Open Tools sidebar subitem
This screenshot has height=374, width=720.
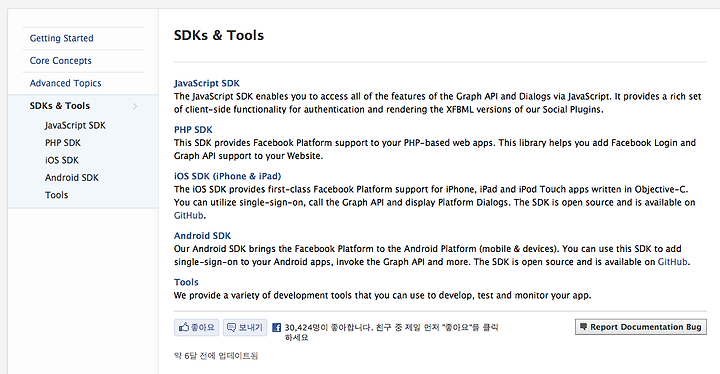click(x=56, y=195)
